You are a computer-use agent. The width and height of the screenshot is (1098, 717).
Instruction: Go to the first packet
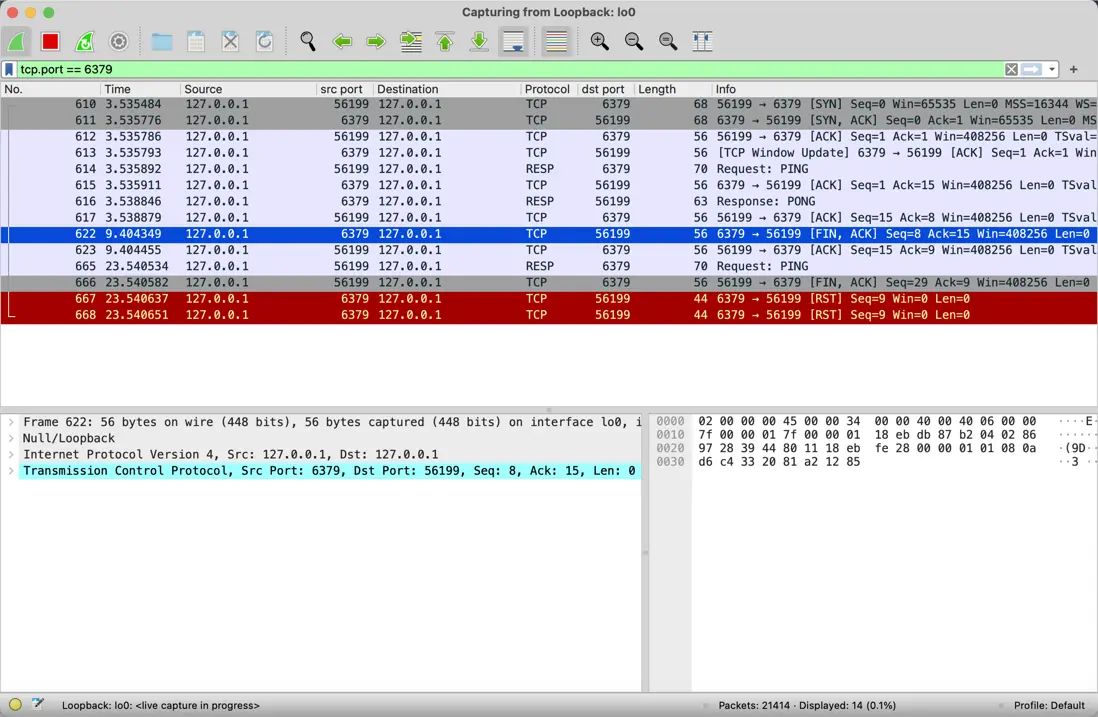click(x=444, y=41)
